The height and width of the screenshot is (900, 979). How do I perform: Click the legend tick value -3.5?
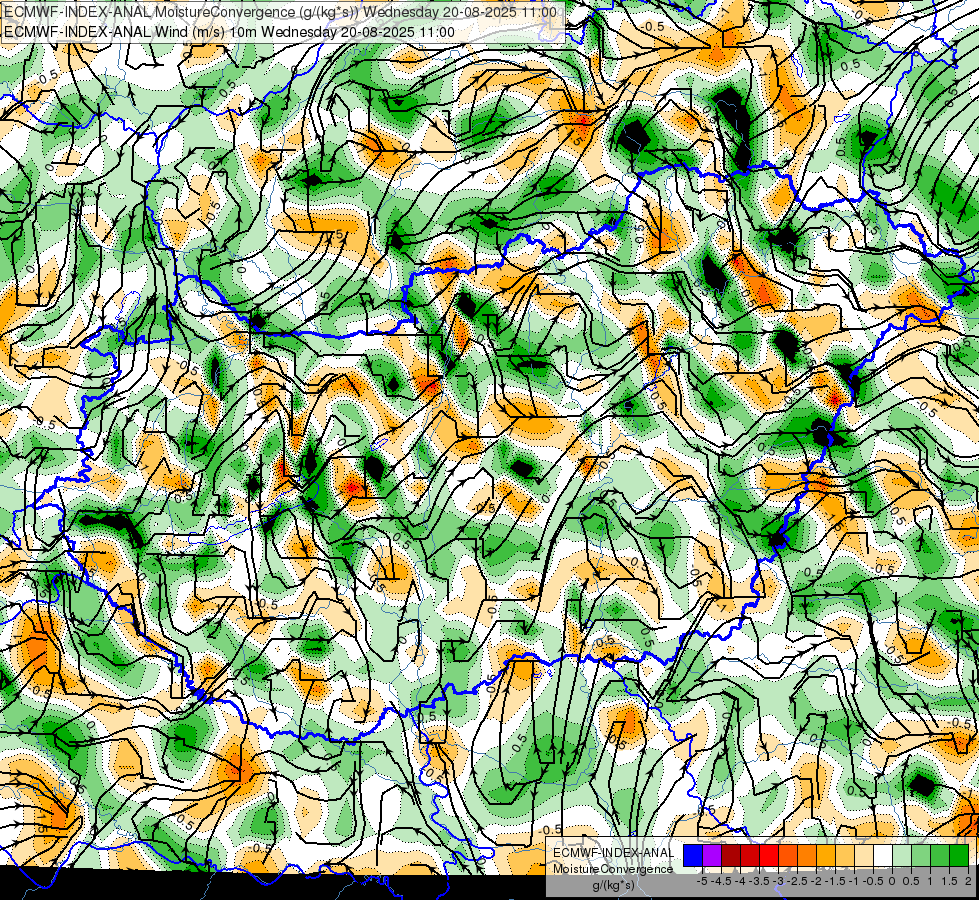pyautogui.click(x=759, y=881)
